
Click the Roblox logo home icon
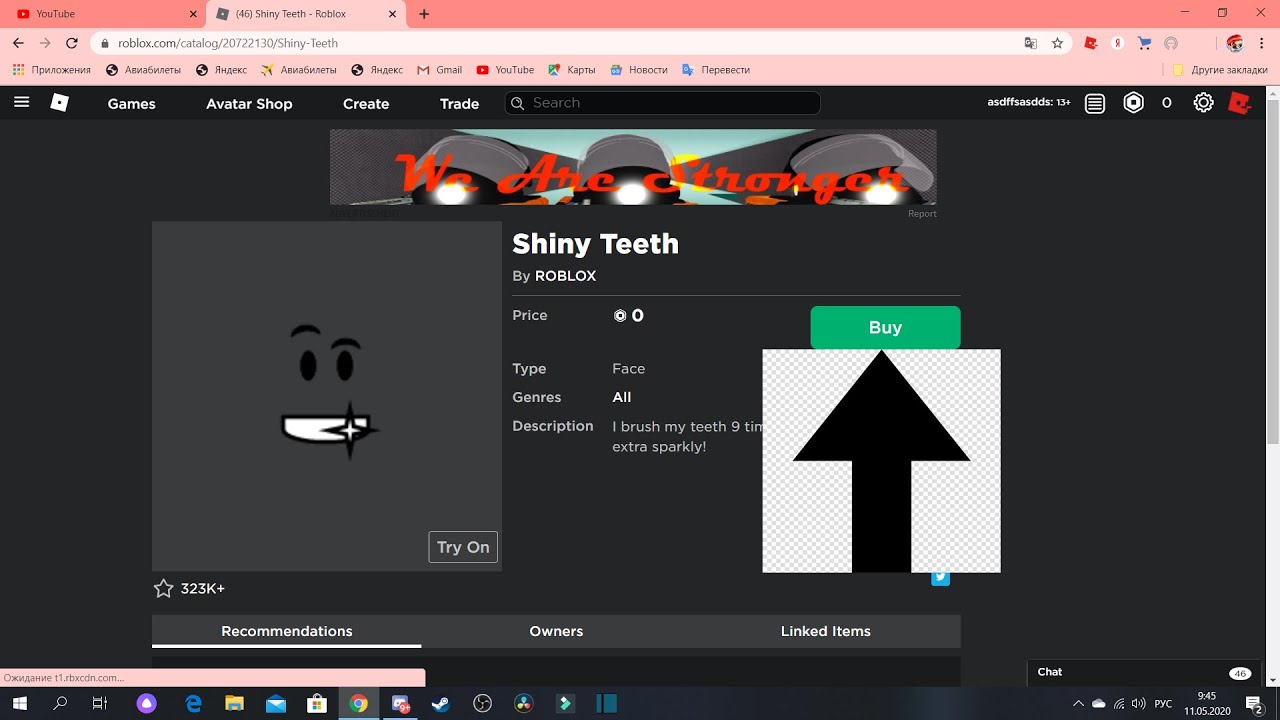point(60,102)
